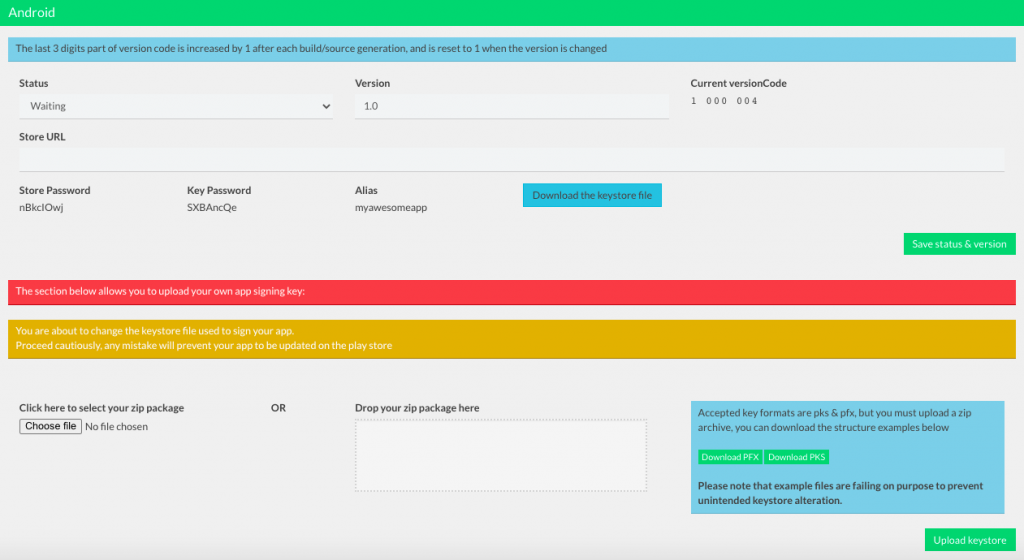1024x560 pixels.
Task: Click the Android section header
Action: (x=32, y=13)
